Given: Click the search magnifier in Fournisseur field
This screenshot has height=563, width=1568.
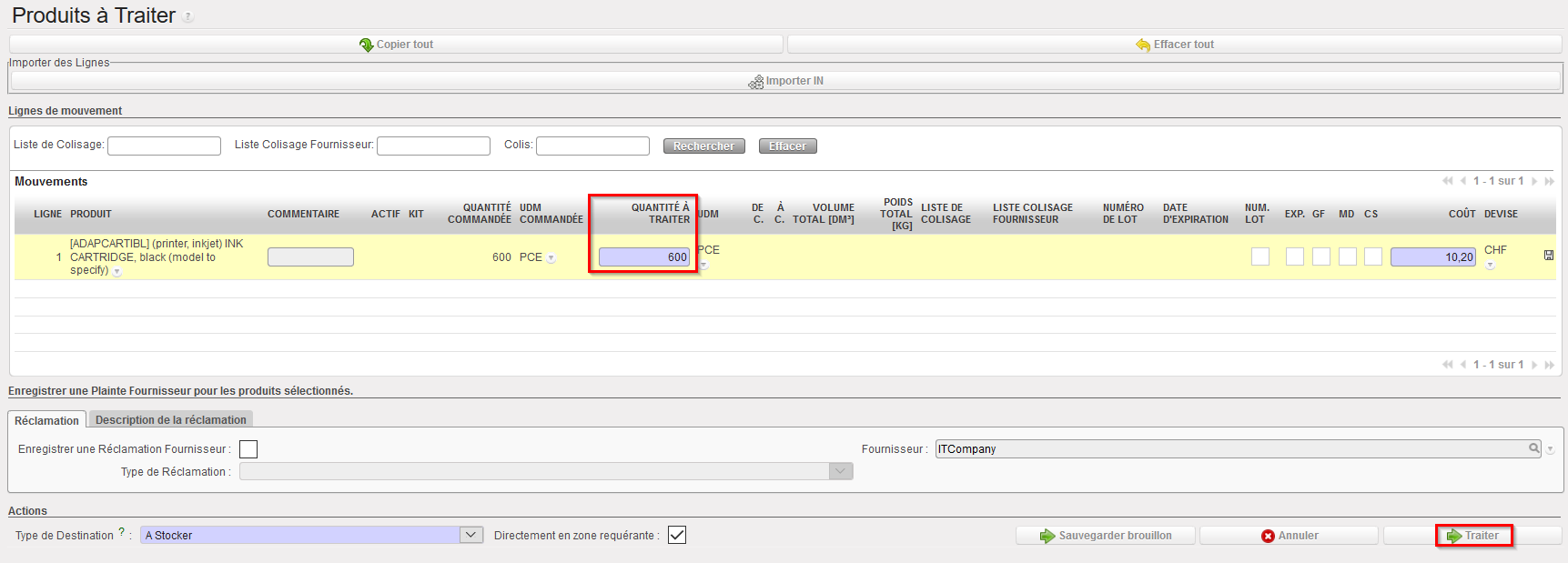Looking at the screenshot, I should point(1534,448).
